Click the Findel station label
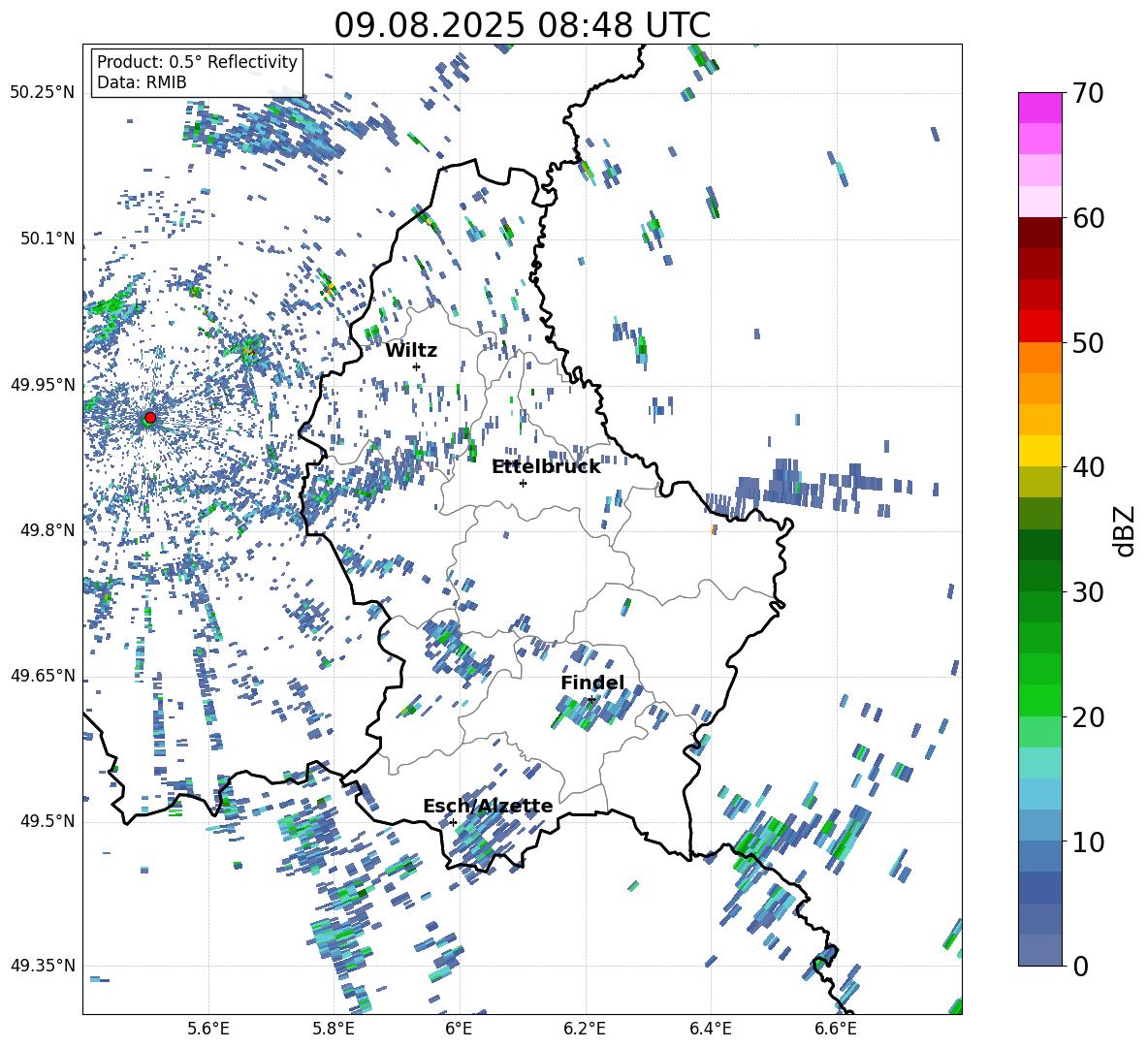 click(x=592, y=683)
